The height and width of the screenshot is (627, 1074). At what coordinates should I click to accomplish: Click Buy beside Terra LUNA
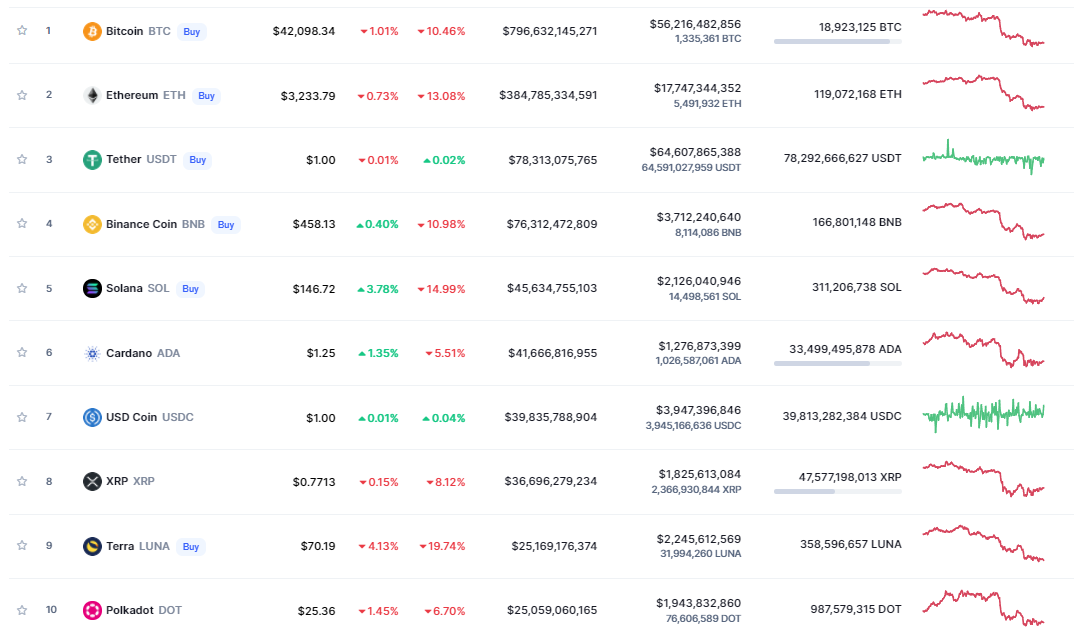(x=191, y=547)
